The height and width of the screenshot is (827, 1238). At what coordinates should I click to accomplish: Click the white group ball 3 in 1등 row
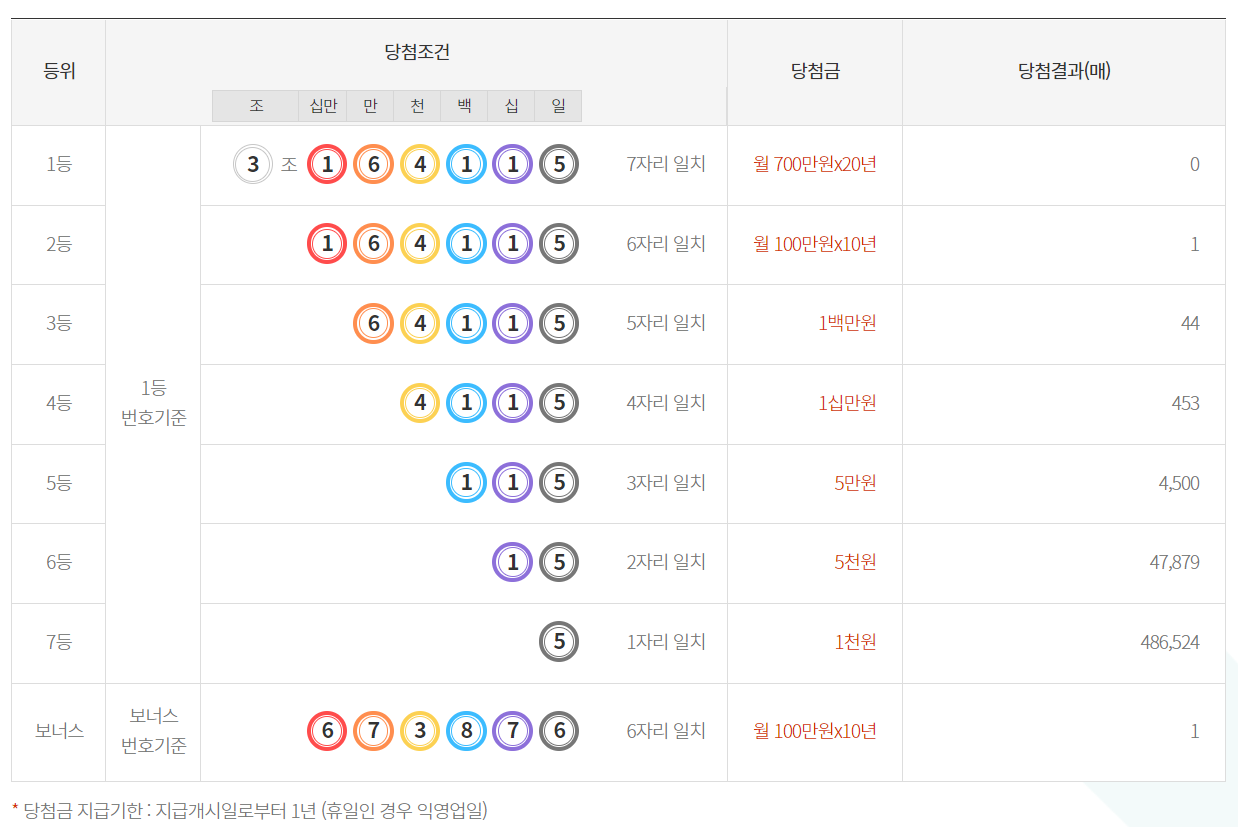coord(253,164)
